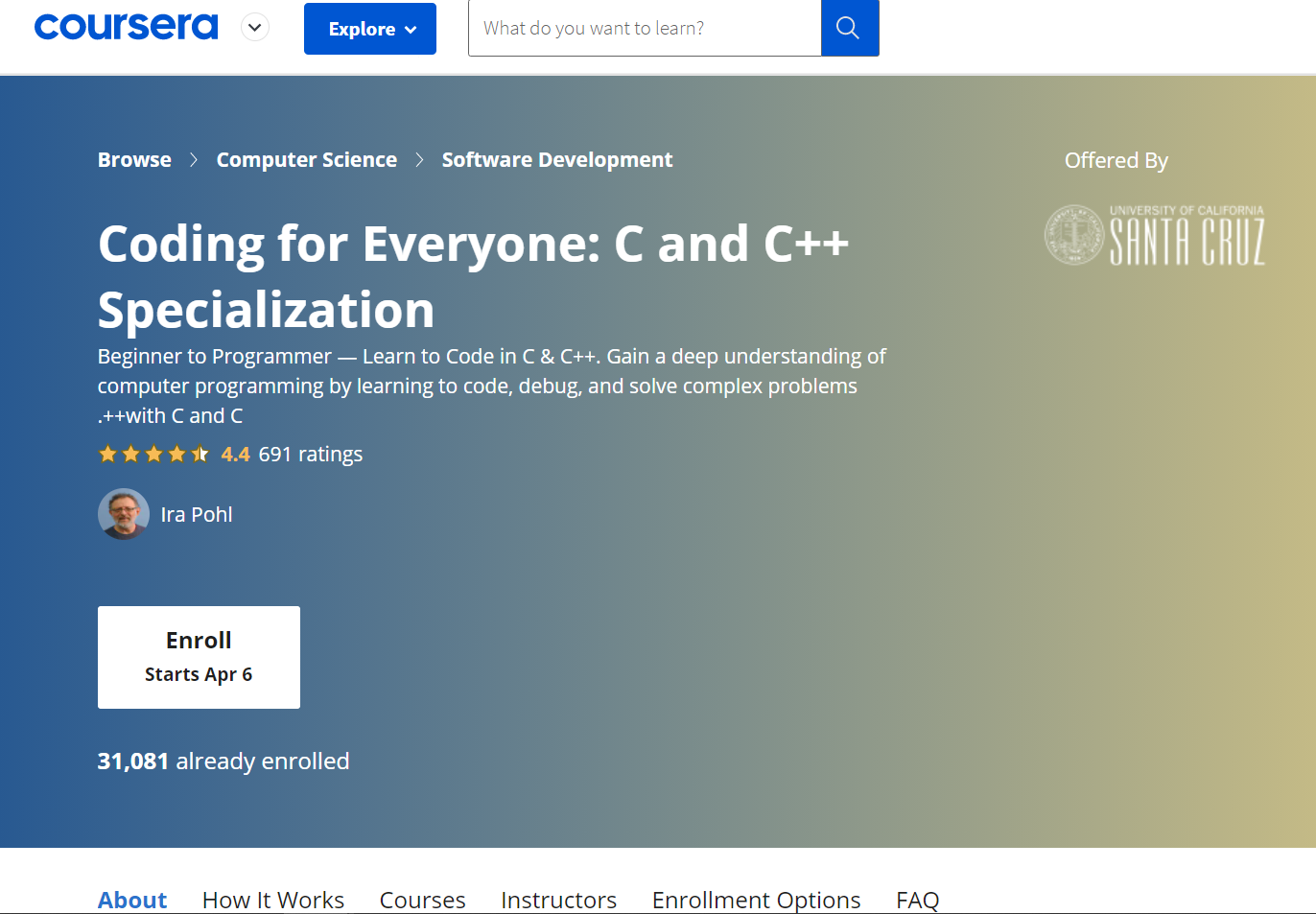The height and width of the screenshot is (914, 1316).
Task: Click the 'Coding for Everyone: C and C++' title
Action: point(474,276)
